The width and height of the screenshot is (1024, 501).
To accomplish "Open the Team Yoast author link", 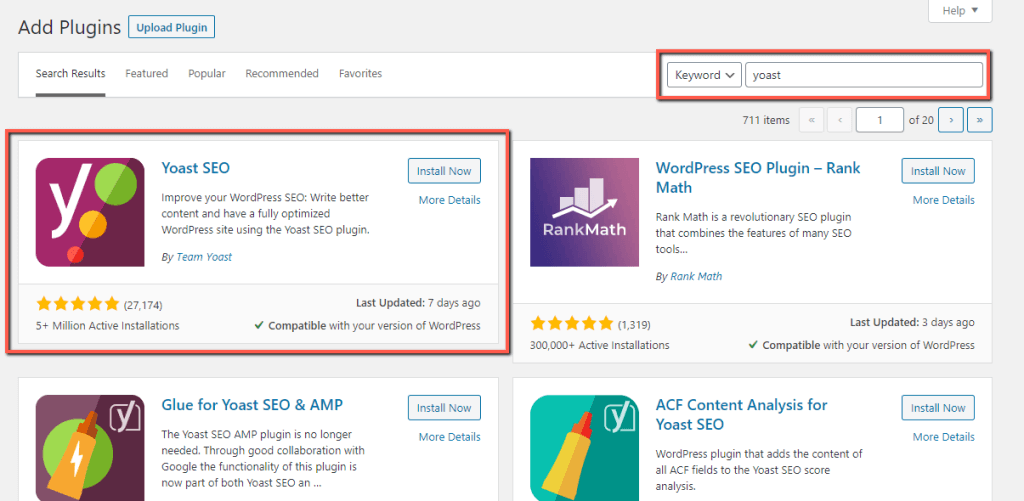I will (x=204, y=257).
